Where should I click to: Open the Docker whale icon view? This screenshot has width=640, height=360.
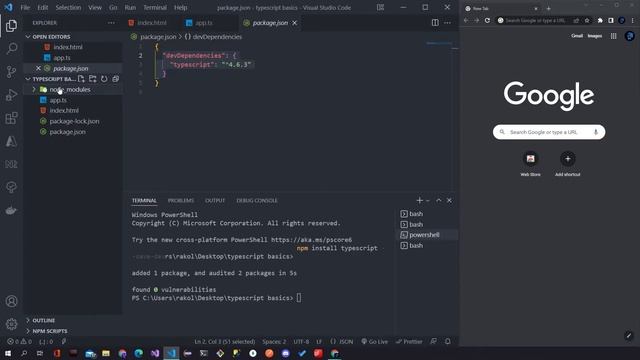coord(11,210)
